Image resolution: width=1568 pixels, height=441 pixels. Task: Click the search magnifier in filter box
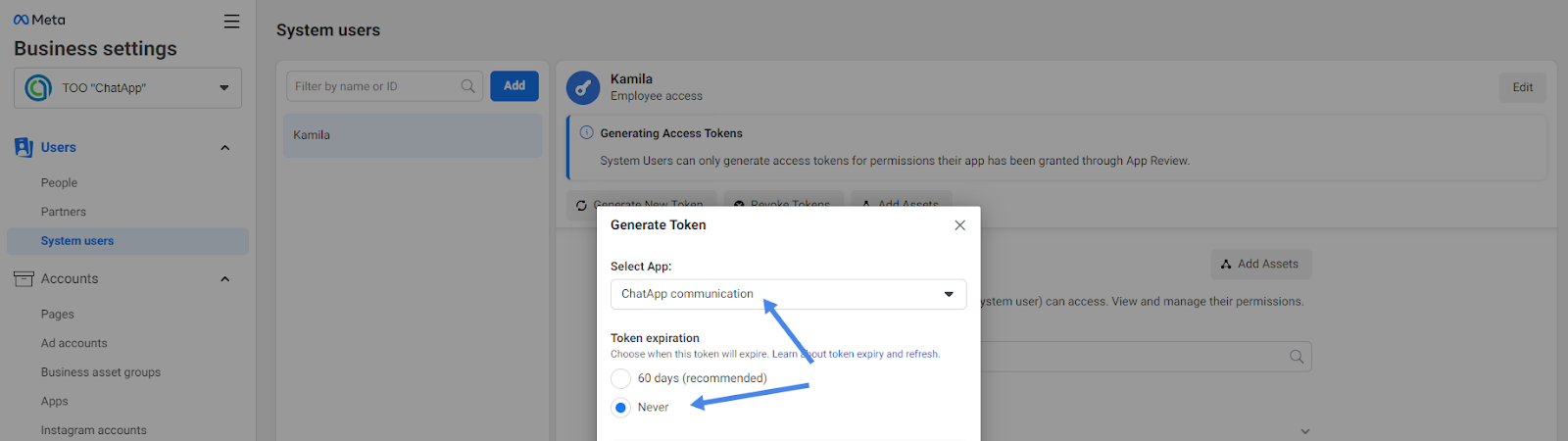[468, 86]
